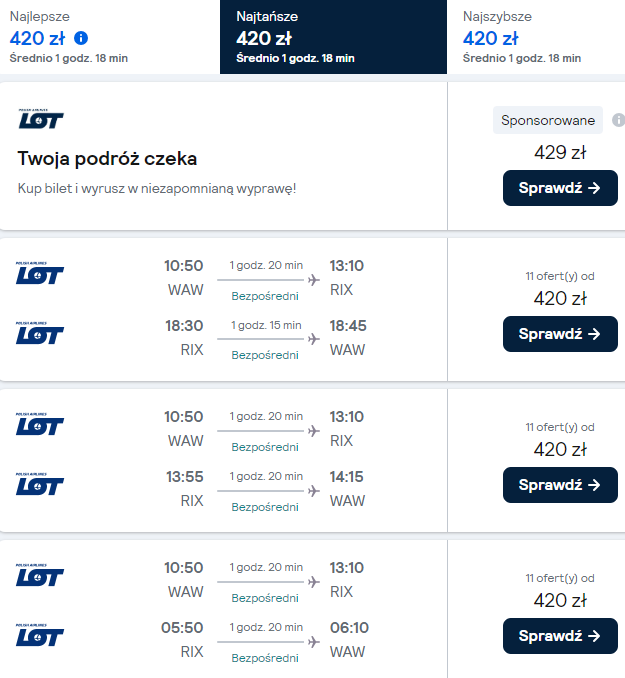625x678 pixels.
Task: Click airplane icon on the 13:55 RIX flight
Action: (314, 490)
